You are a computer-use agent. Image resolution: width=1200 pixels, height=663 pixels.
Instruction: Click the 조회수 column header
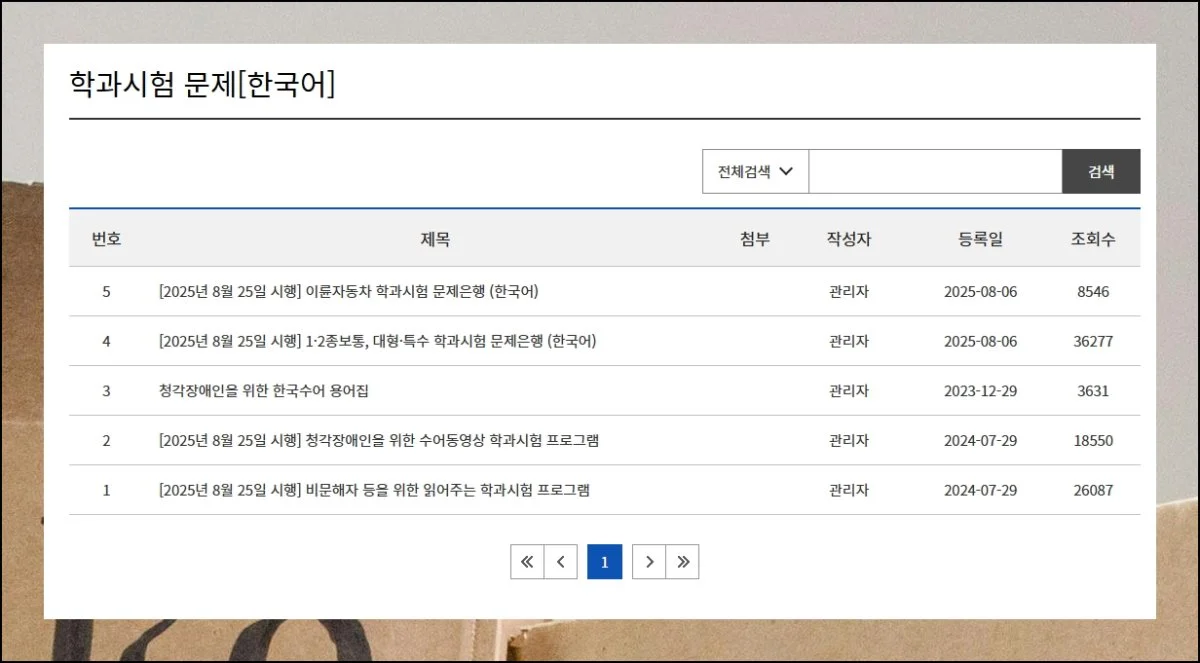point(1093,239)
